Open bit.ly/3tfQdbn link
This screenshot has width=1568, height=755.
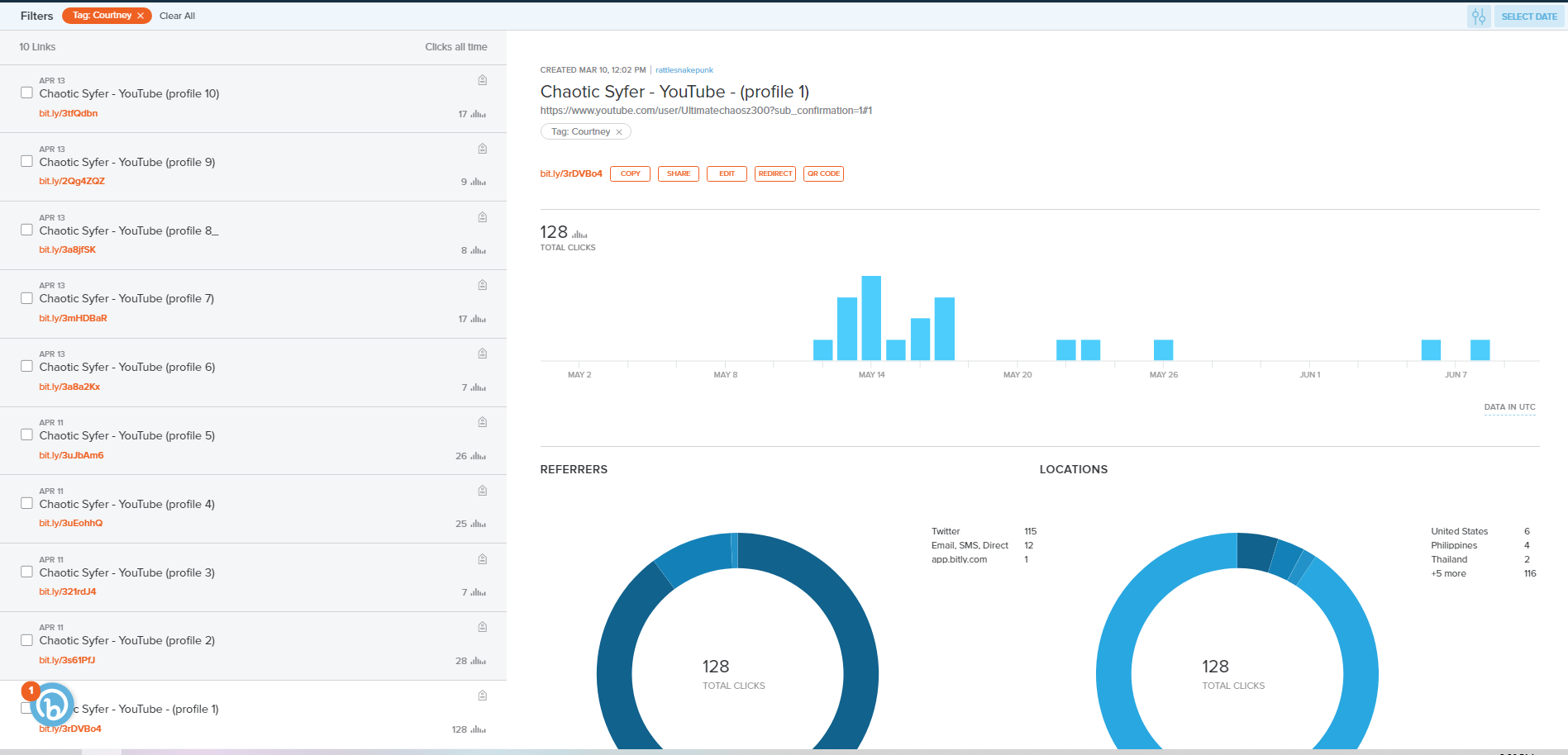pyautogui.click(x=69, y=113)
